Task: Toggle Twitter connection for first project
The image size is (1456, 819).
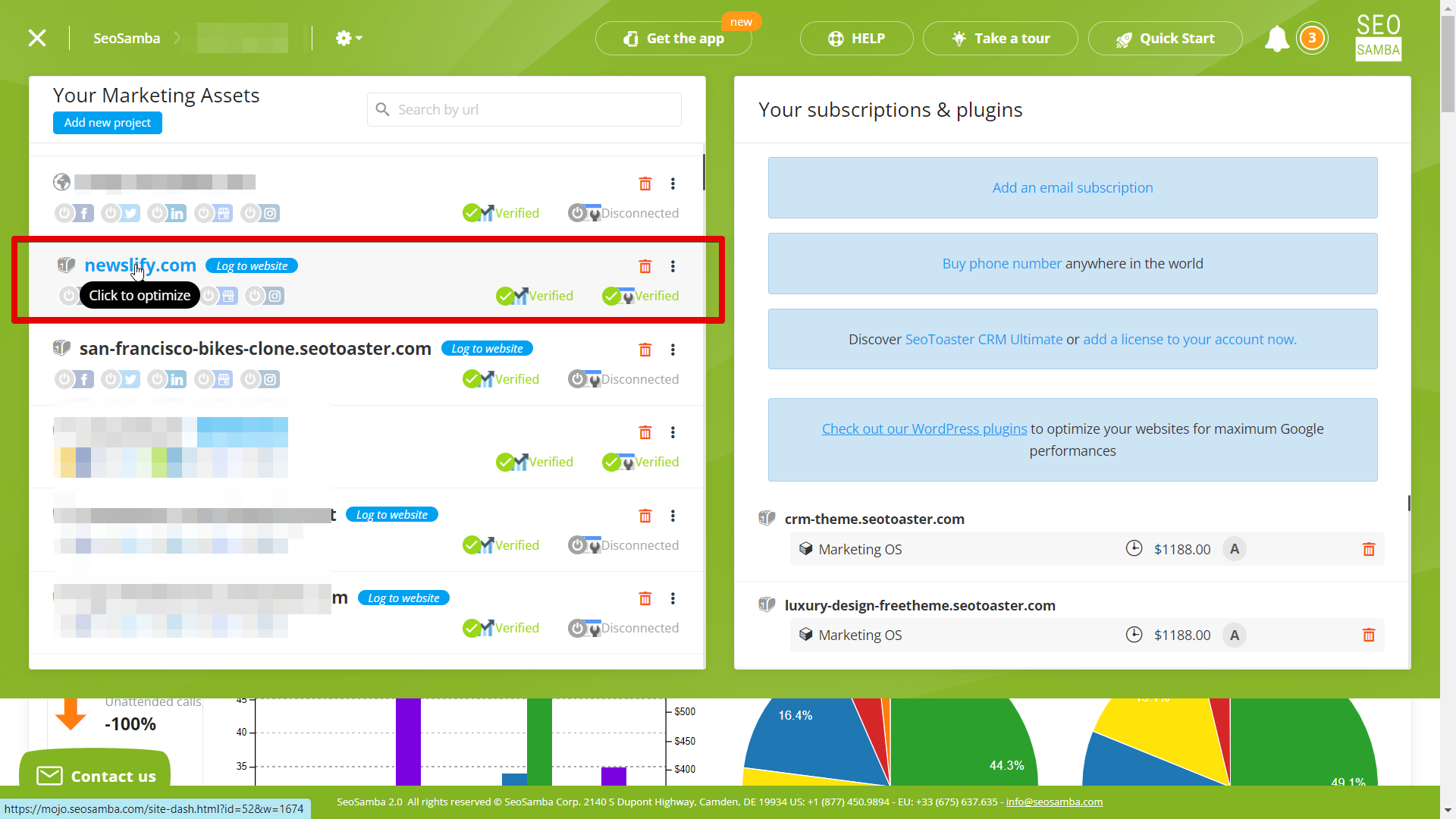Action: [121, 213]
